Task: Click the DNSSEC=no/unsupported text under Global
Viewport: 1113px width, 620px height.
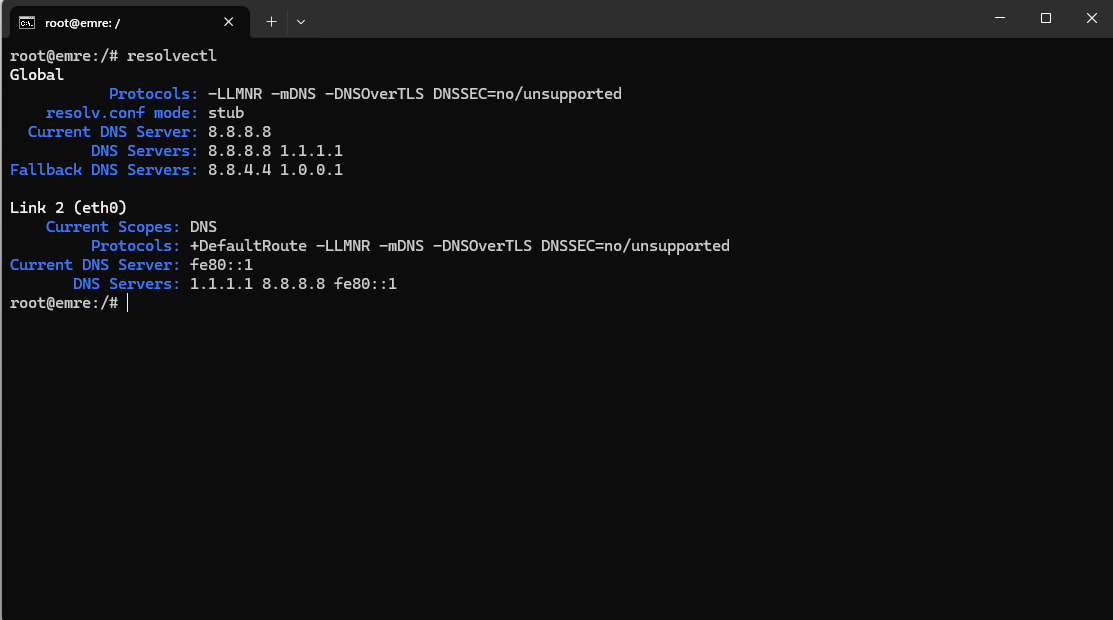Action: (527, 94)
